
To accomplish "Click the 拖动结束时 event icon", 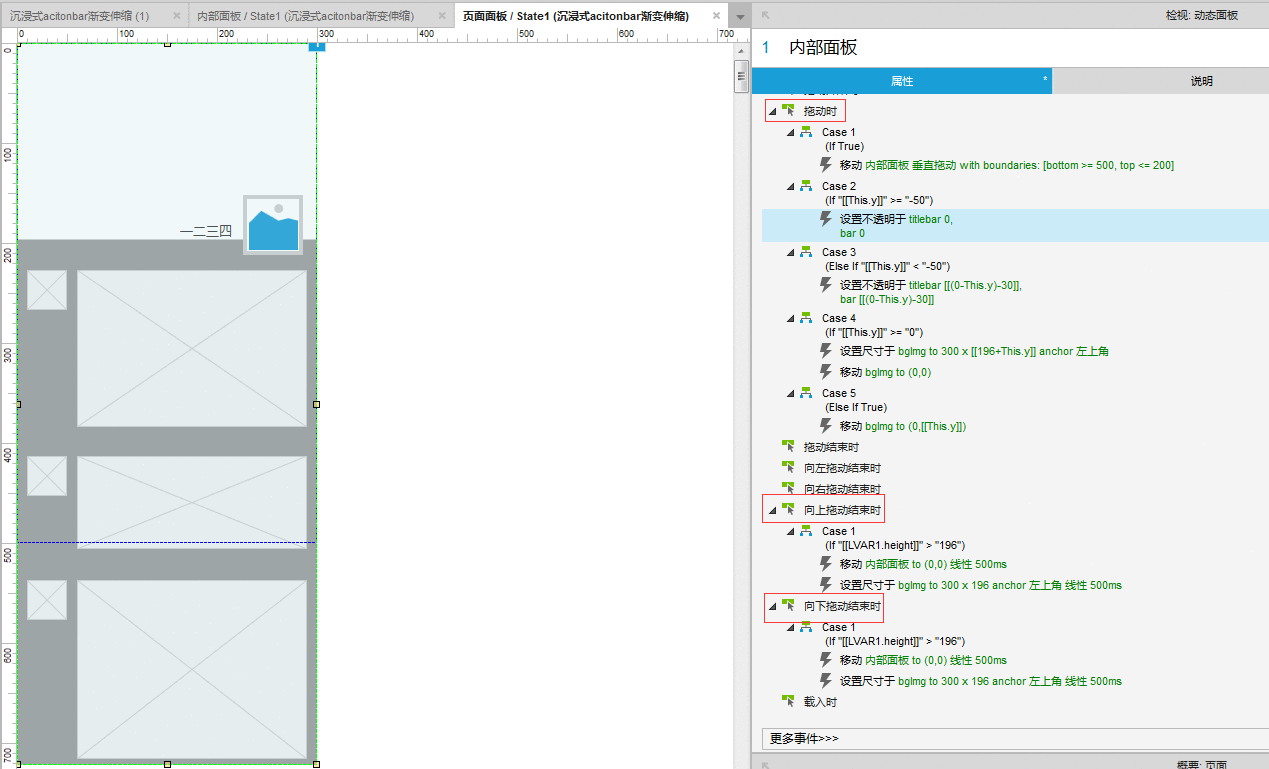I will (x=789, y=447).
